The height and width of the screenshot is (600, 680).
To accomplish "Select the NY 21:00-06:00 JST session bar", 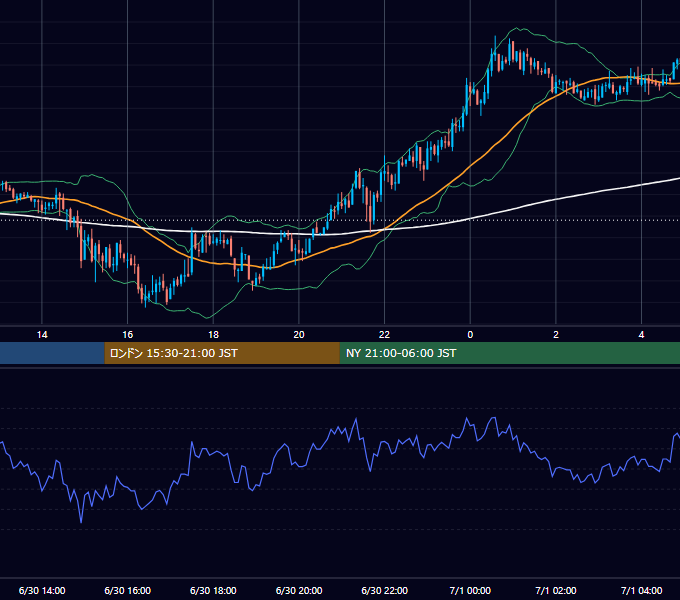I will pos(510,353).
